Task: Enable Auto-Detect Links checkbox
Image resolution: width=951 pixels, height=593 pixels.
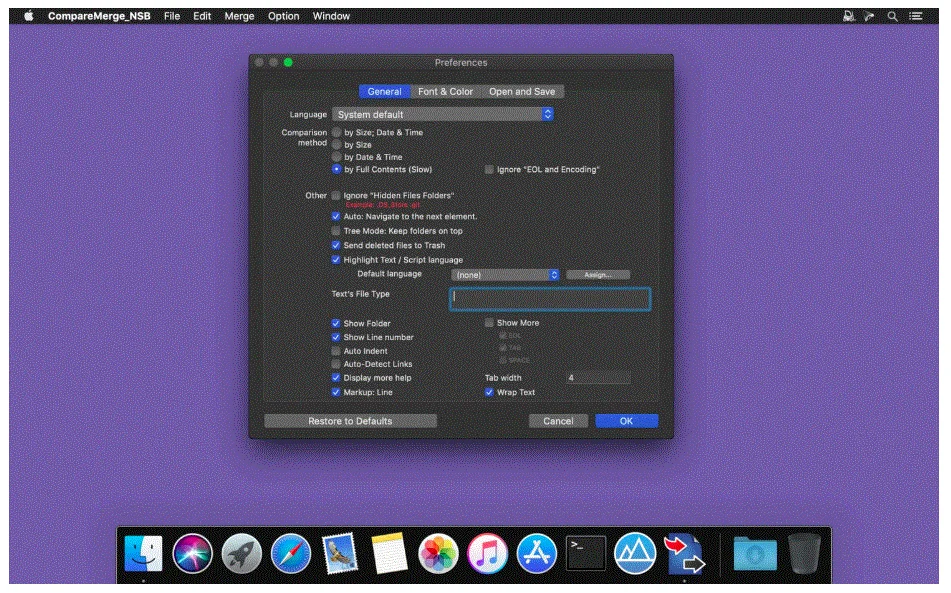Action: pos(335,364)
